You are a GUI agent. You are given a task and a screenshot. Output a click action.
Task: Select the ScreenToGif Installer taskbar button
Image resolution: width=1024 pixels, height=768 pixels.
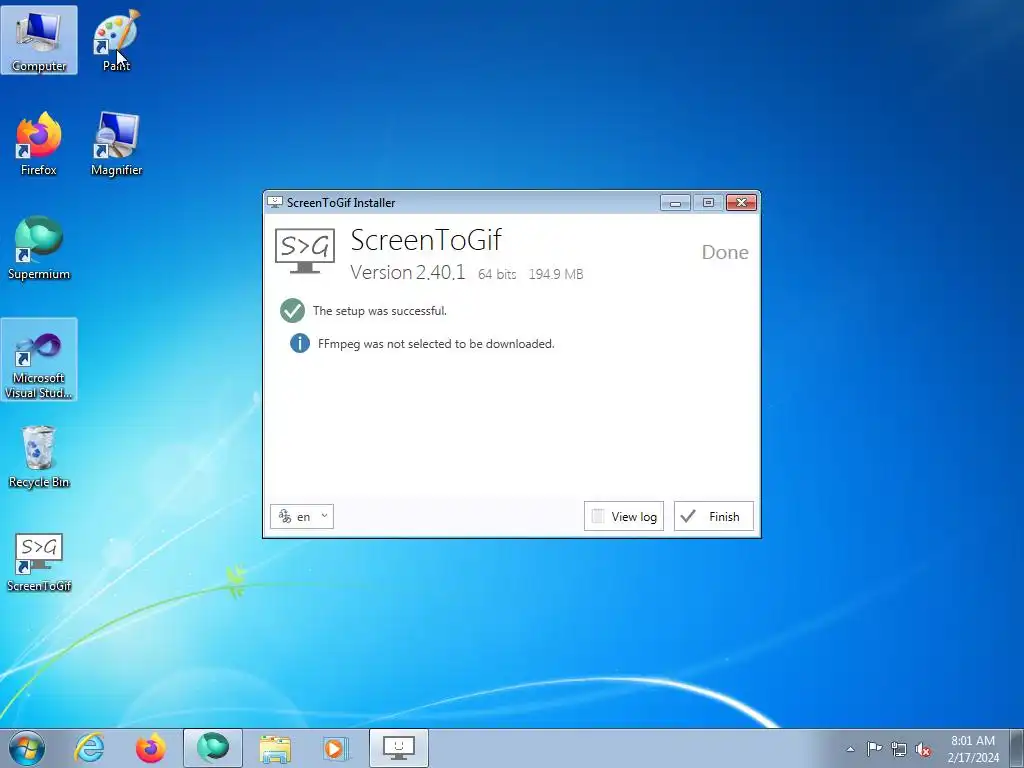coord(398,748)
